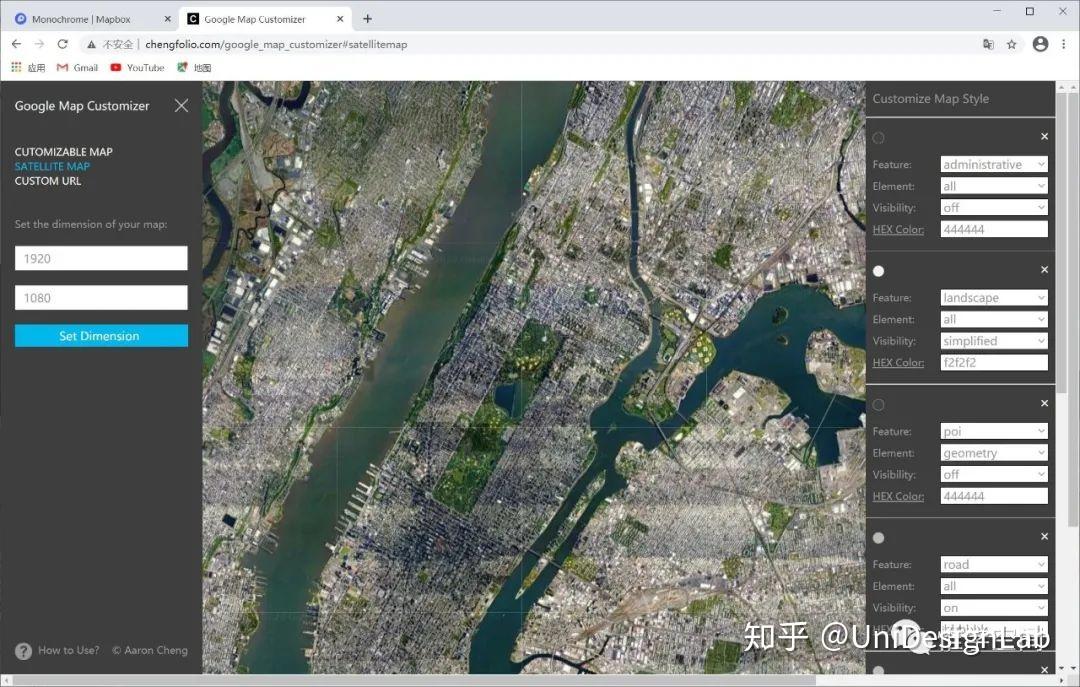Open the Visibility dropdown showing simplified
This screenshot has height=687, width=1080.
994,340
